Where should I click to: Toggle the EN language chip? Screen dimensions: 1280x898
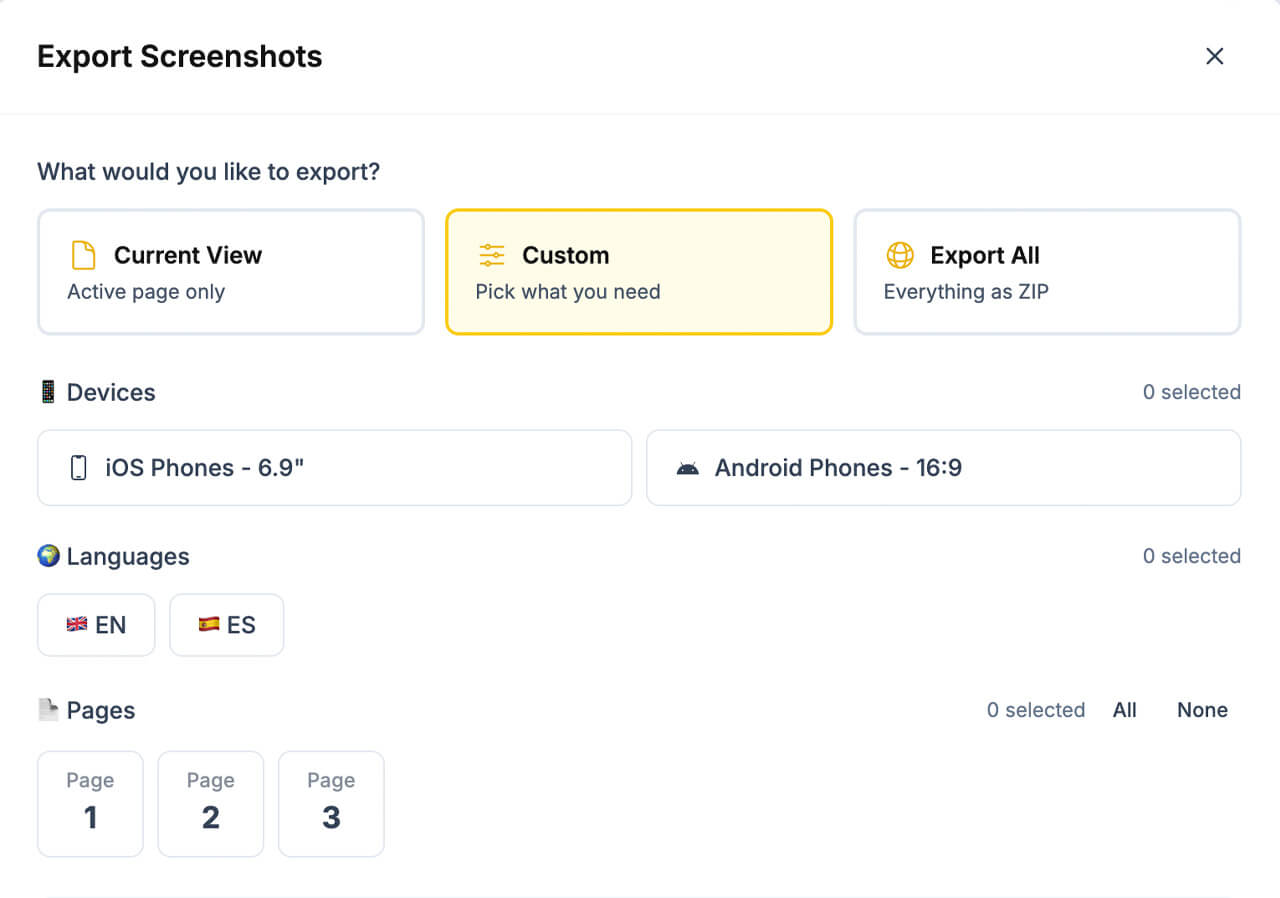pyautogui.click(x=96, y=625)
